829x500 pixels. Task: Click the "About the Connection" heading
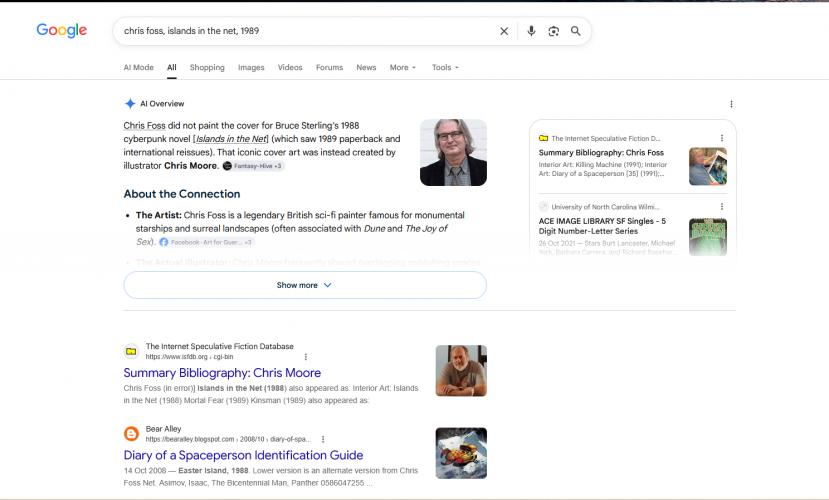click(182, 194)
